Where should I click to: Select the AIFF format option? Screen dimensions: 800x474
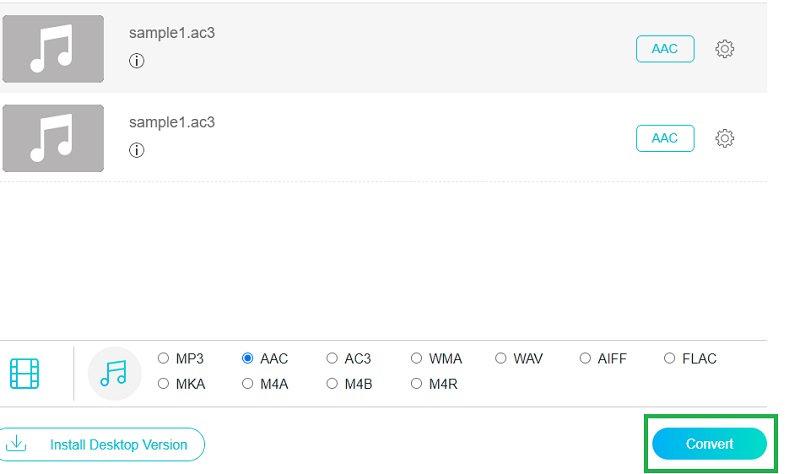(x=586, y=359)
